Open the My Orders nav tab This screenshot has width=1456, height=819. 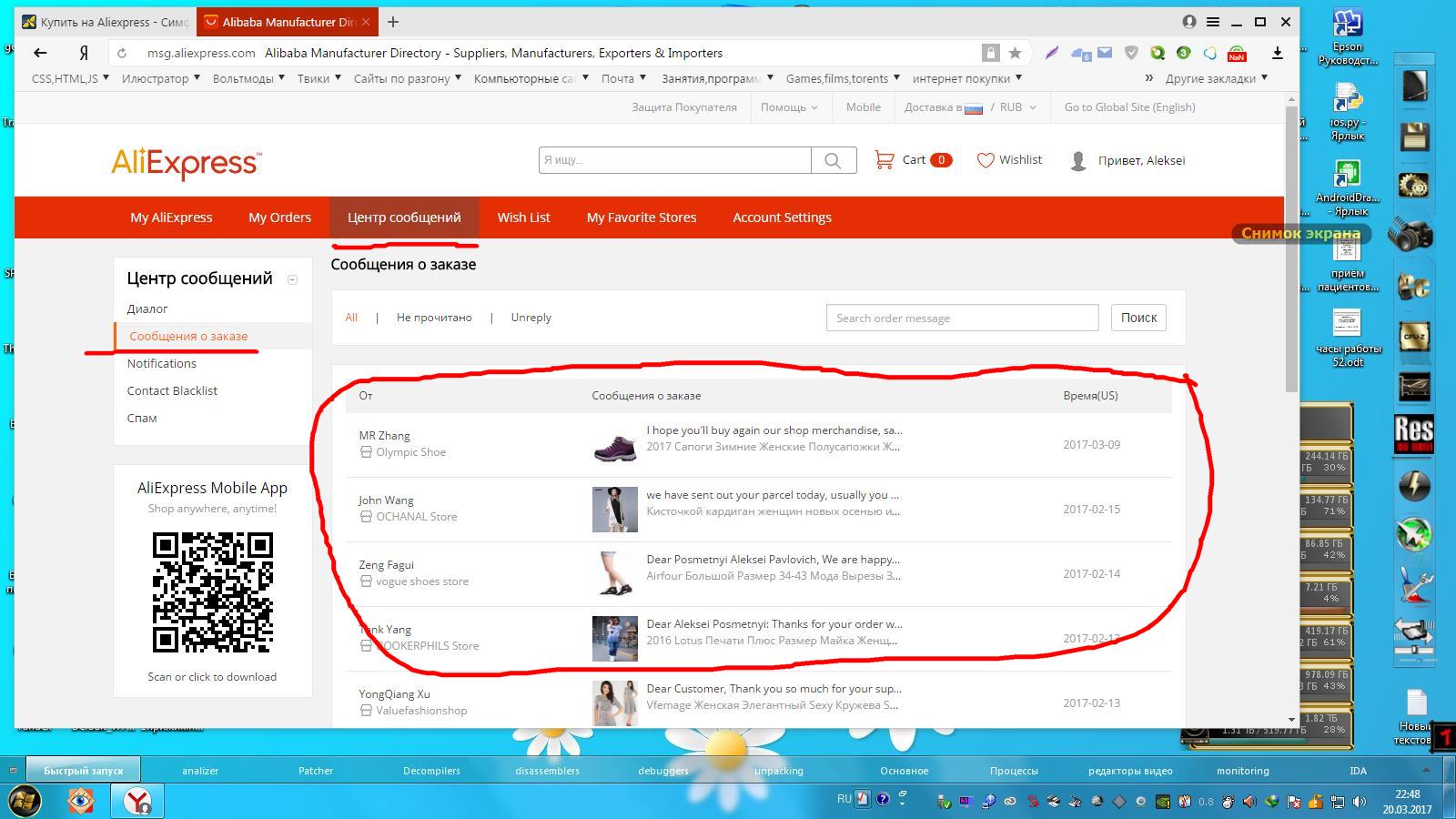[x=279, y=217]
